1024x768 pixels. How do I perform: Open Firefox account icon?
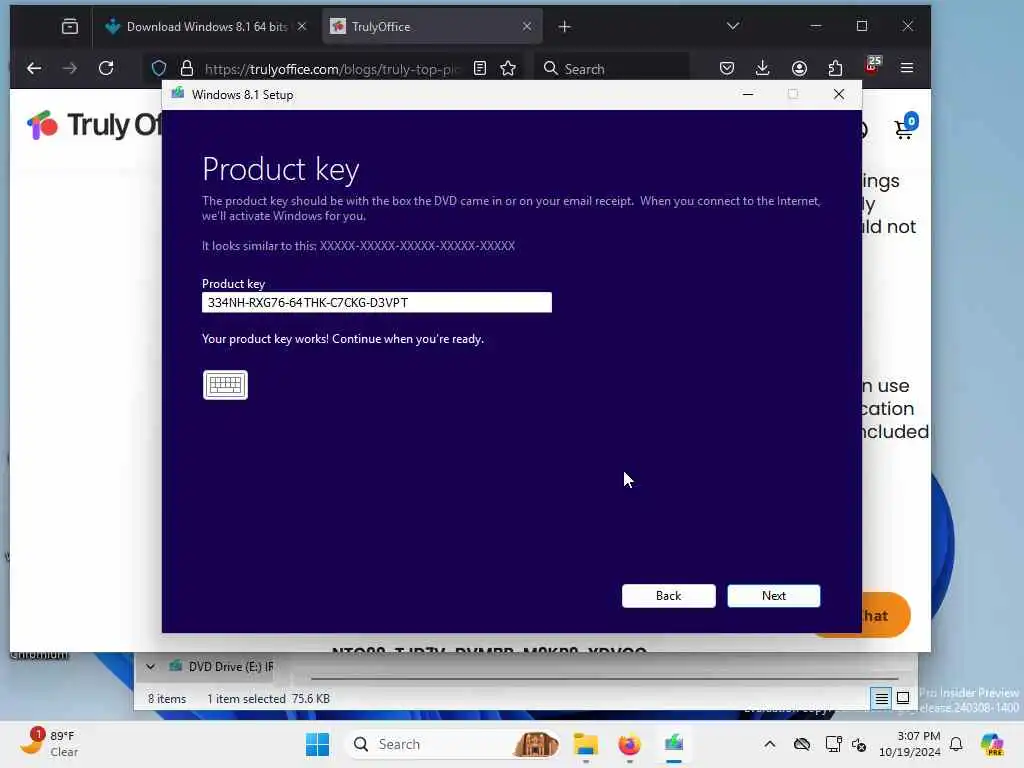point(799,69)
